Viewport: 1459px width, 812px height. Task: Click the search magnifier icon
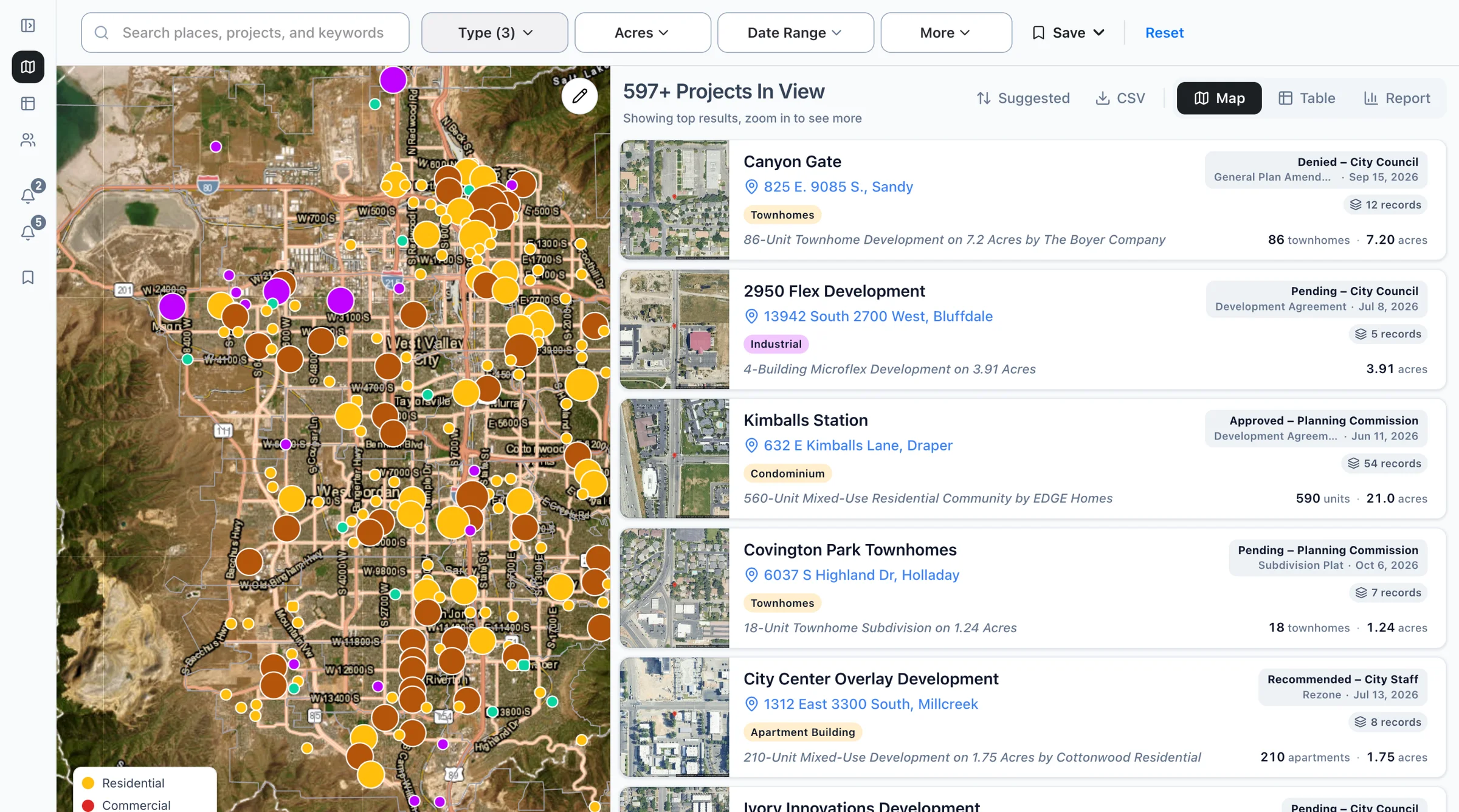point(102,33)
